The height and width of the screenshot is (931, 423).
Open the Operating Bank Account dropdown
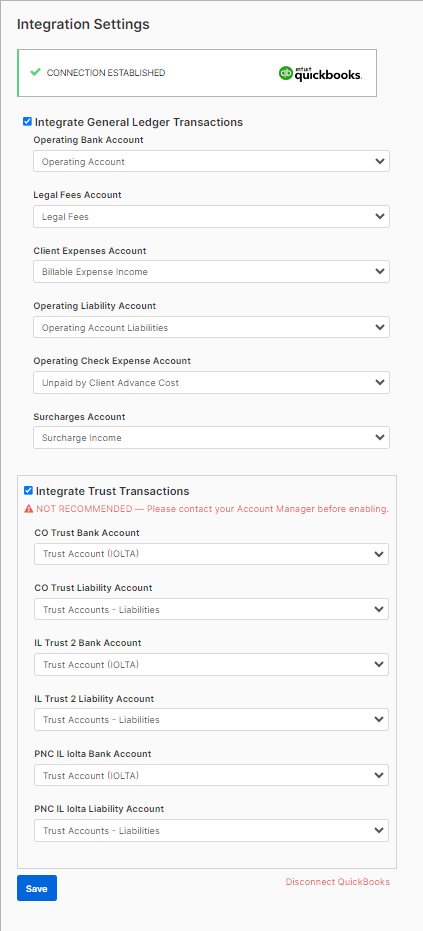tap(212, 162)
